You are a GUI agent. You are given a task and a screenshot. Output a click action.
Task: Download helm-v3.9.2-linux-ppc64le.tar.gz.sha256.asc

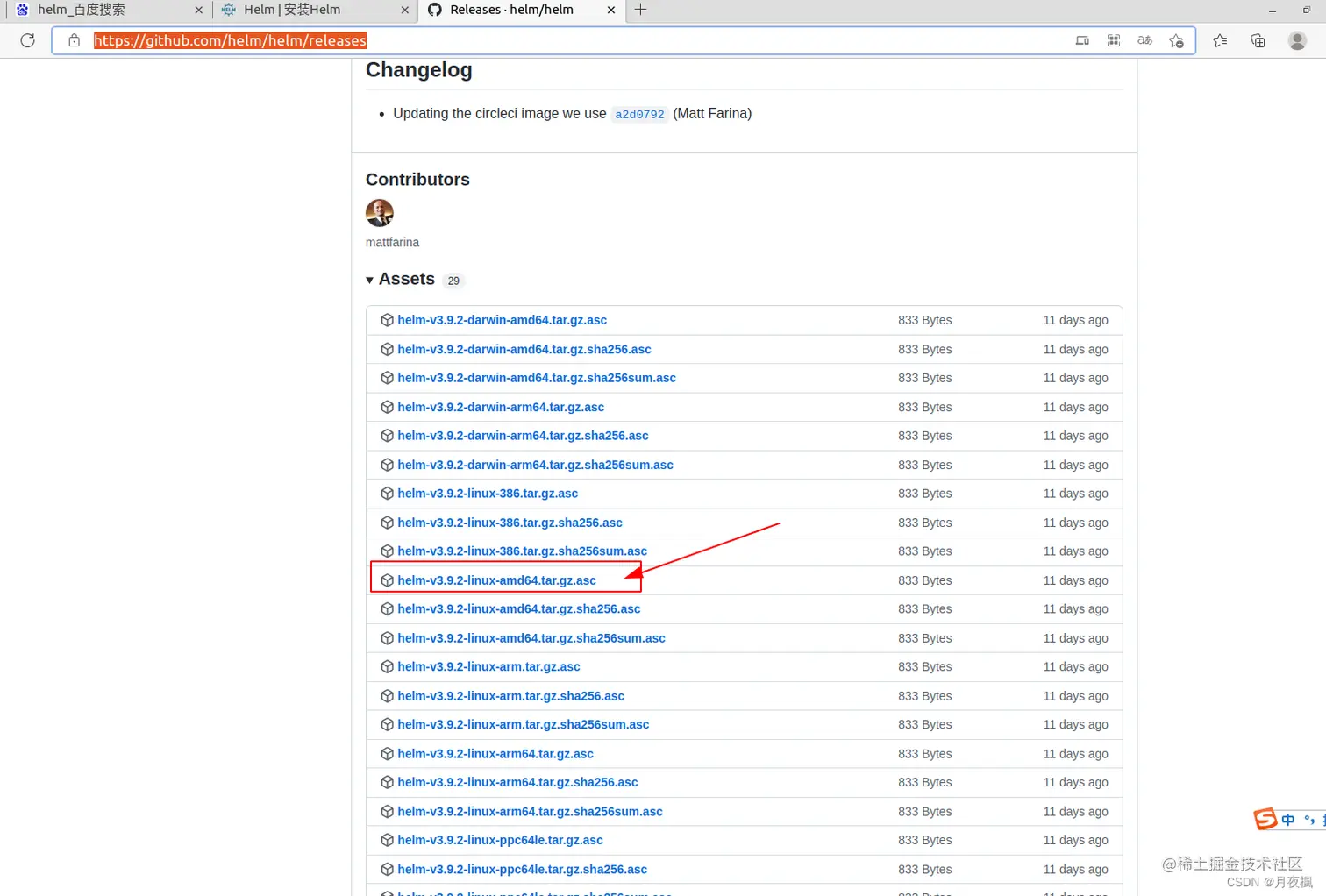coord(522,870)
